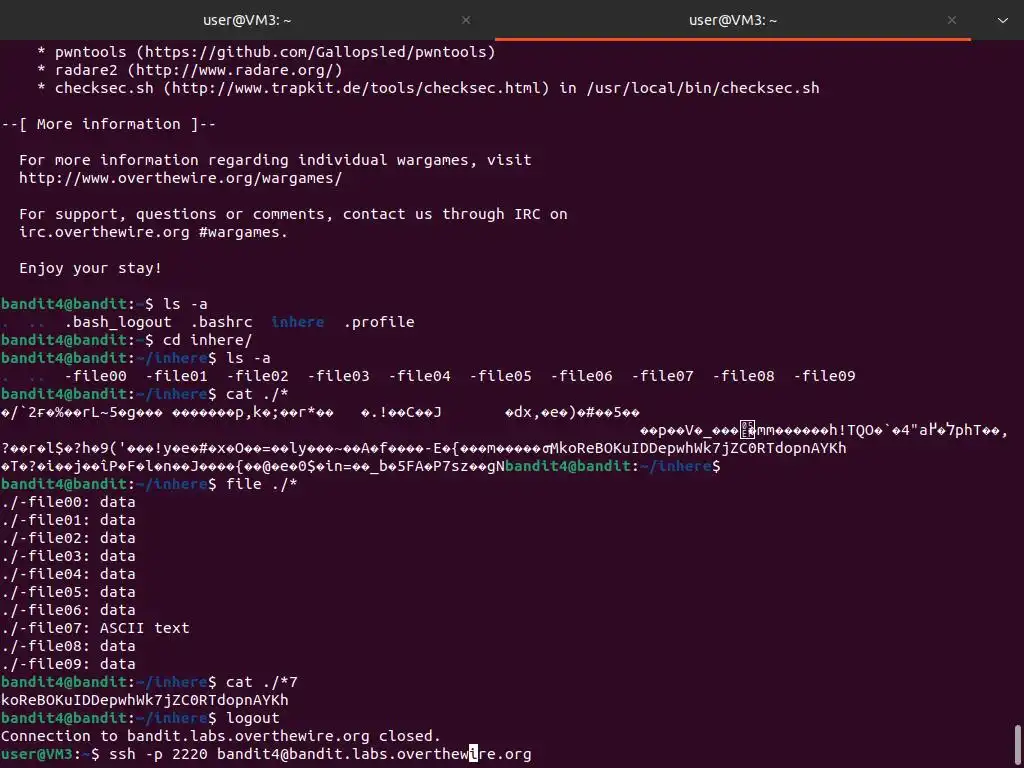This screenshot has height=768, width=1024.
Task: Click '-file04' in the ls listing
Action: point(419,376)
